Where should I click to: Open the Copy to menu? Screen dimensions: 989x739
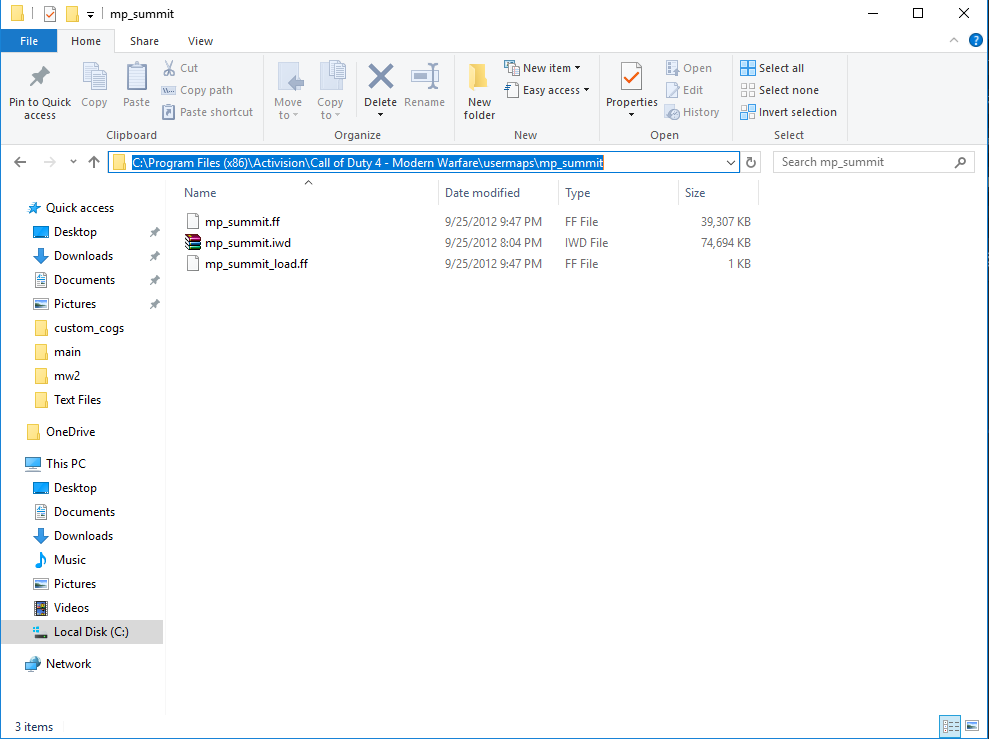(330, 90)
